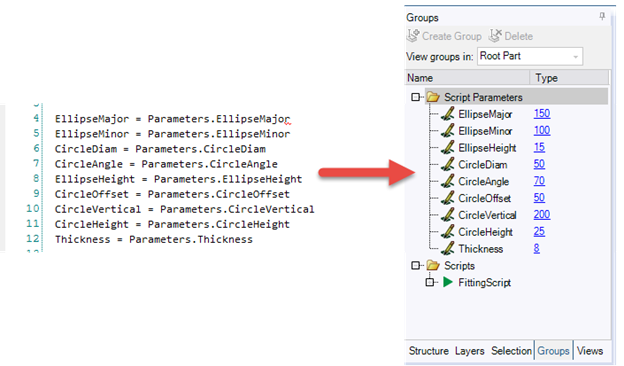Image resolution: width=624 pixels, height=366 pixels.
Task: Click the green FittingScript run icon
Action: pos(448,282)
